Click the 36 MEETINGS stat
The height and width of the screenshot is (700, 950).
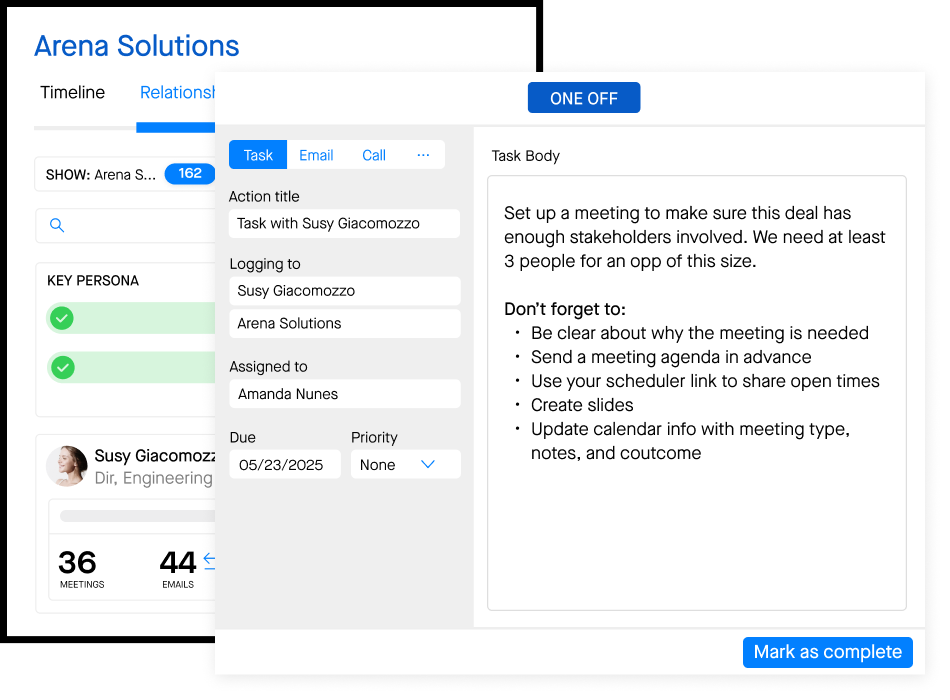point(81,568)
